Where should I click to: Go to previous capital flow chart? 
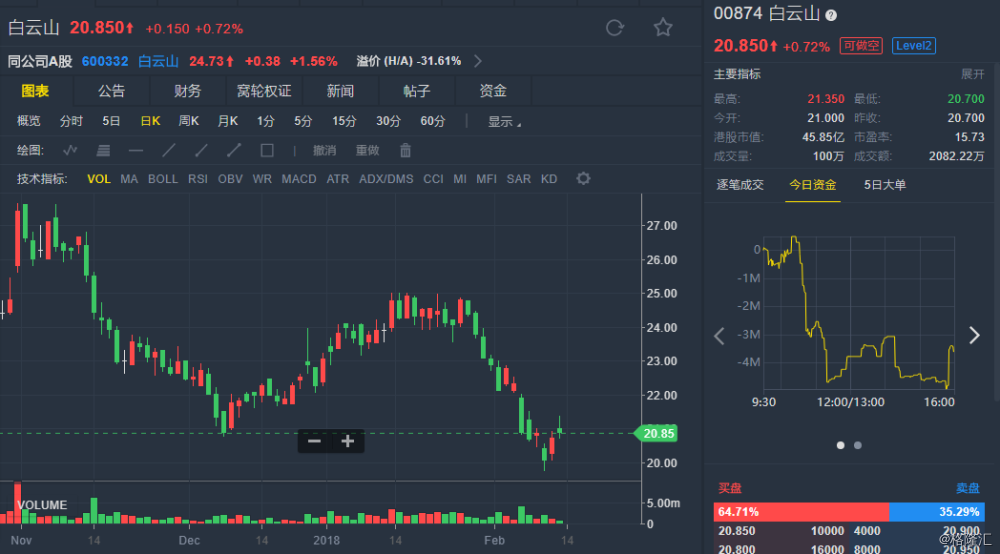[x=719, y=336]
